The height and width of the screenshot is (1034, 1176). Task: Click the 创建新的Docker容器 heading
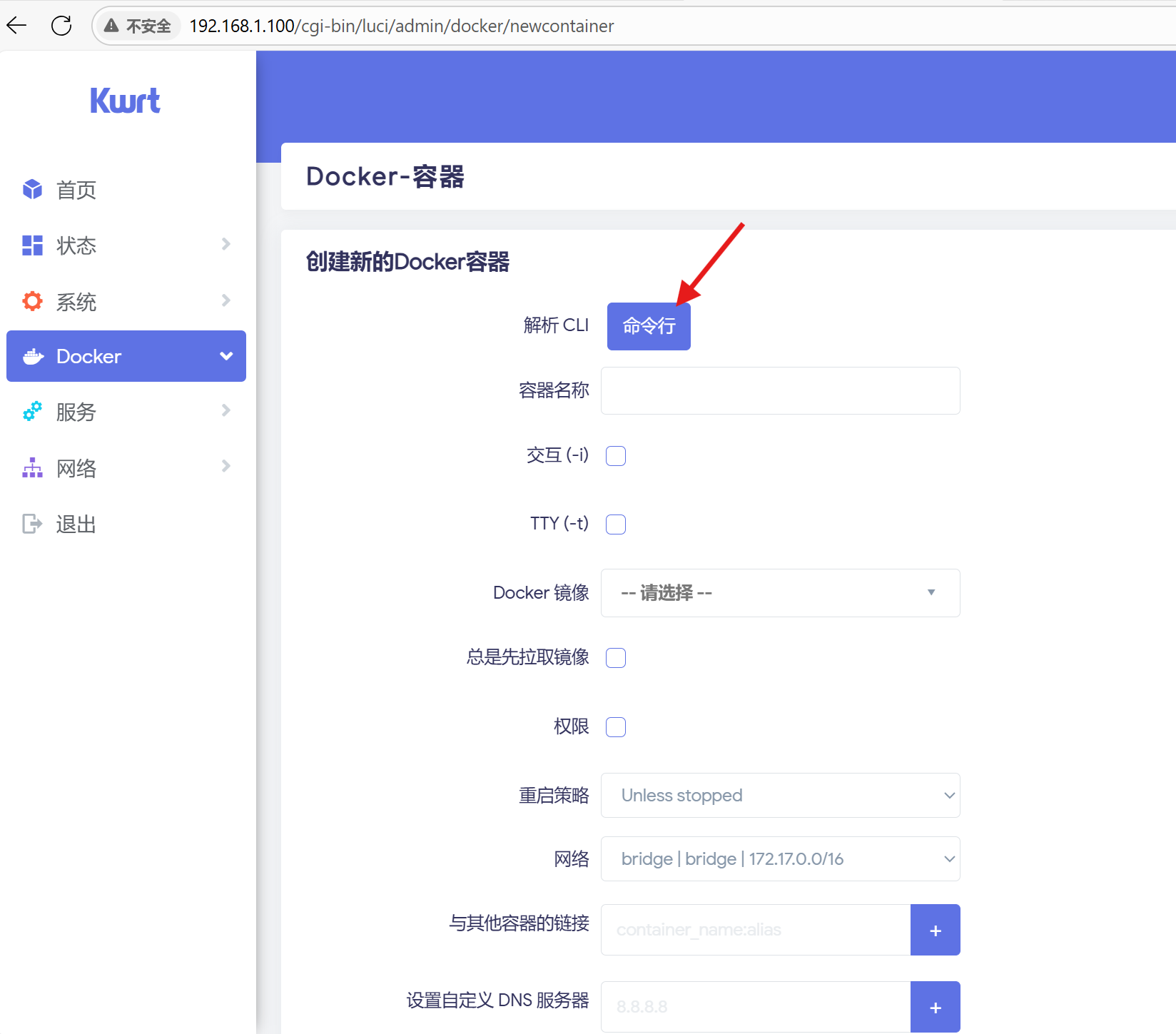[x=407, y=262]
